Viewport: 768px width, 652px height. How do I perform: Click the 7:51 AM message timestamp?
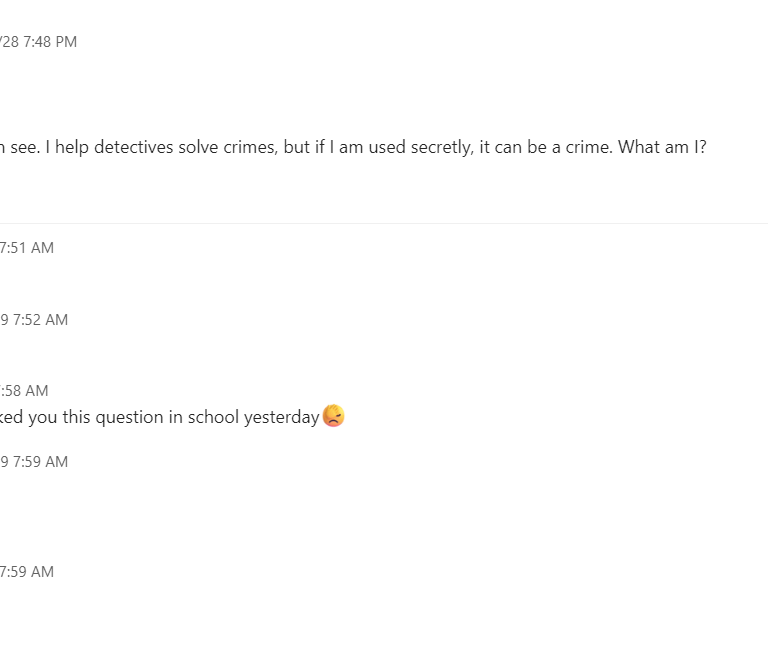tap(27, 248)
